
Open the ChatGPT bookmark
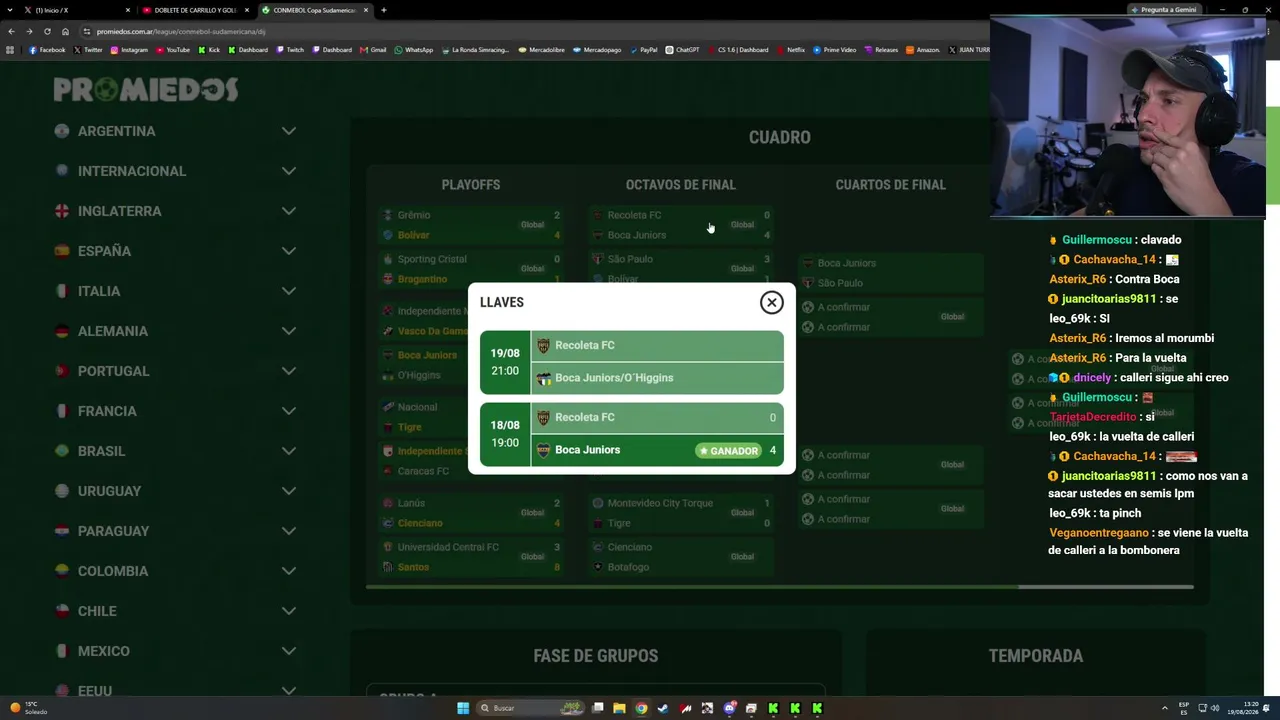(683, 50)
